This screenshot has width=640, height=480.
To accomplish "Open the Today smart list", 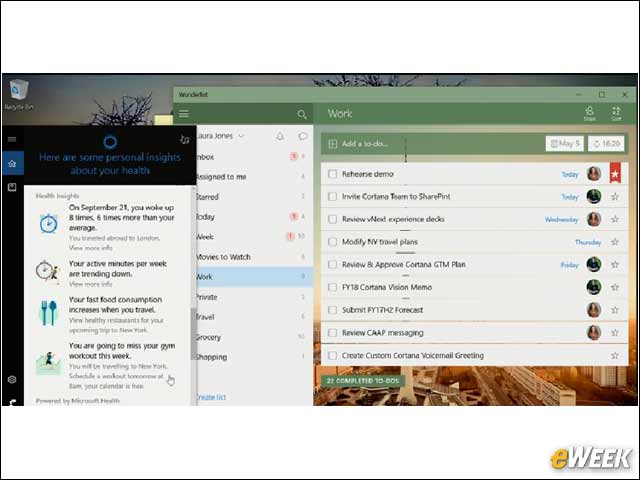I will [x=254, y=217].
